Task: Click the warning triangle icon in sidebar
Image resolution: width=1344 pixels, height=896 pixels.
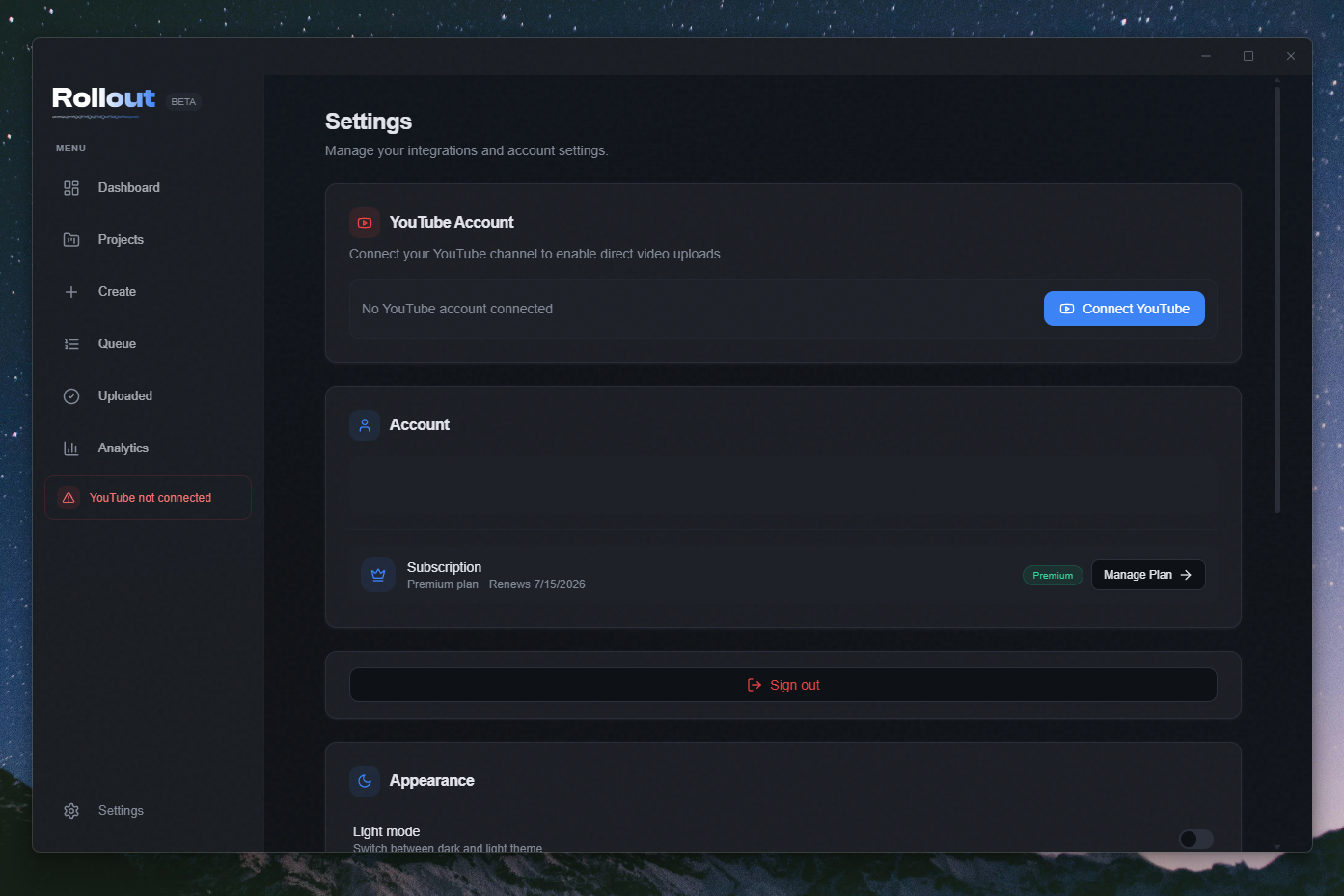Action: [x=69, y=498]
